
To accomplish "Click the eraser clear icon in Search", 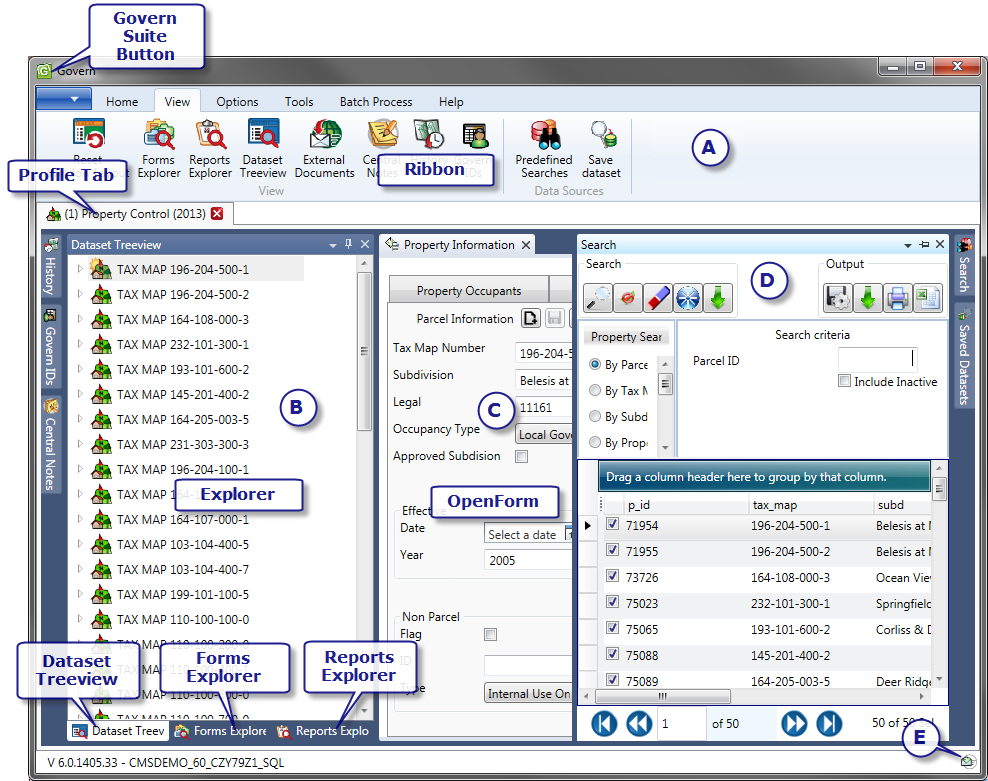I will pos(657,297).
